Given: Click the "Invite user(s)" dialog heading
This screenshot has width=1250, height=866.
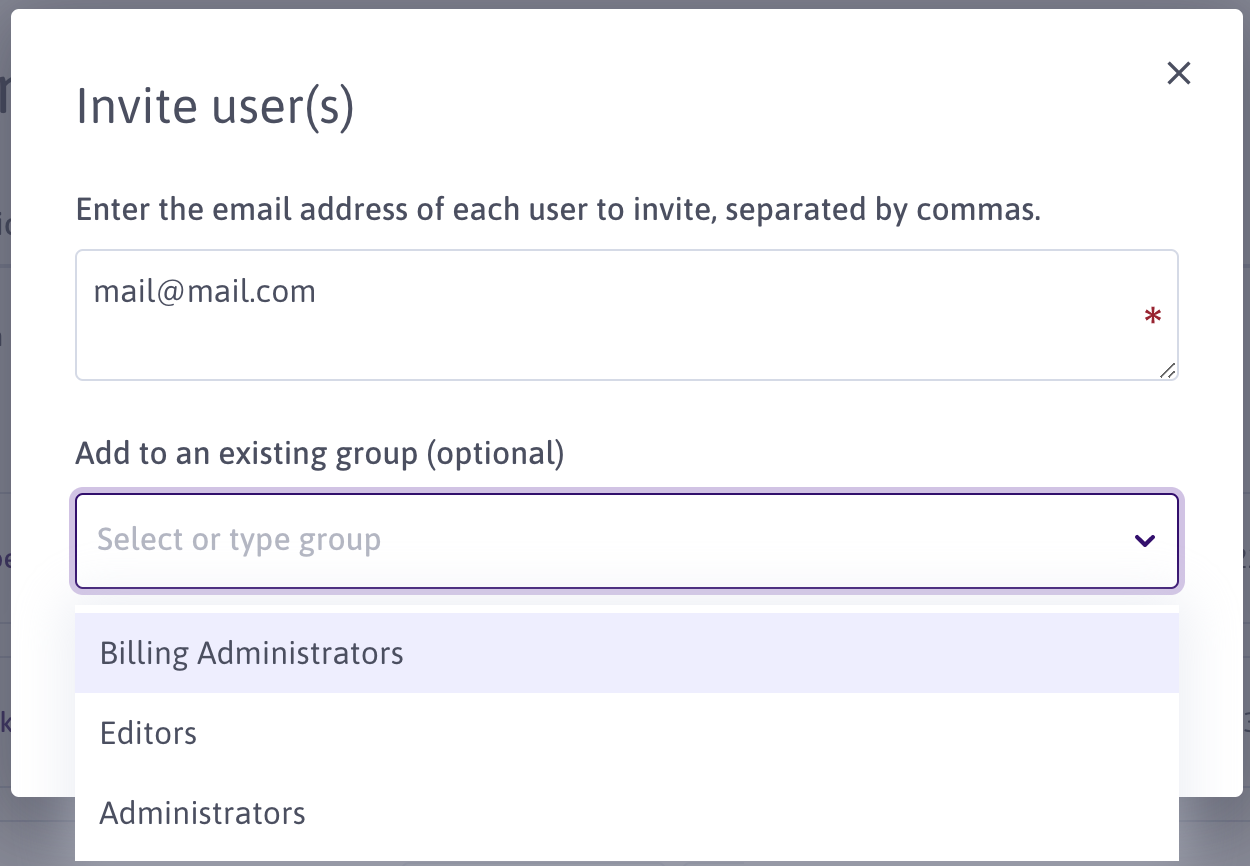Looking at the screenshot, I should (x=215, y=107).
